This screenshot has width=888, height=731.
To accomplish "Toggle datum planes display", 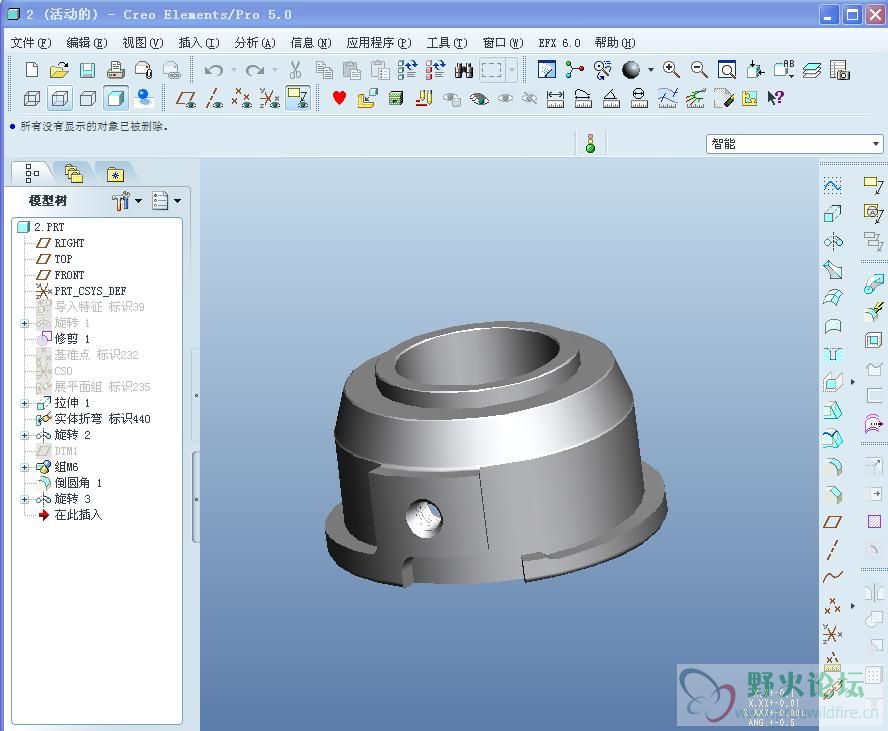I will coord(186,99).
